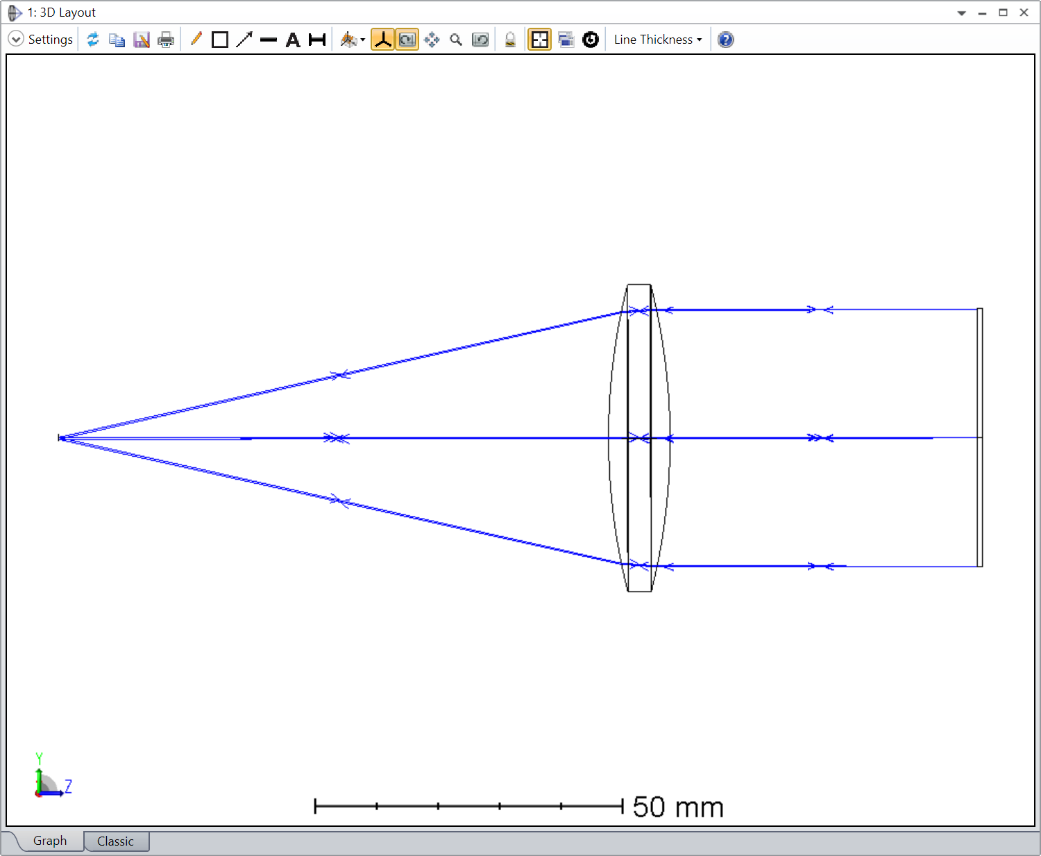Click the lock window icon
The width and height of the screenshot is (1041, 856).
click(x=510, y=40)
